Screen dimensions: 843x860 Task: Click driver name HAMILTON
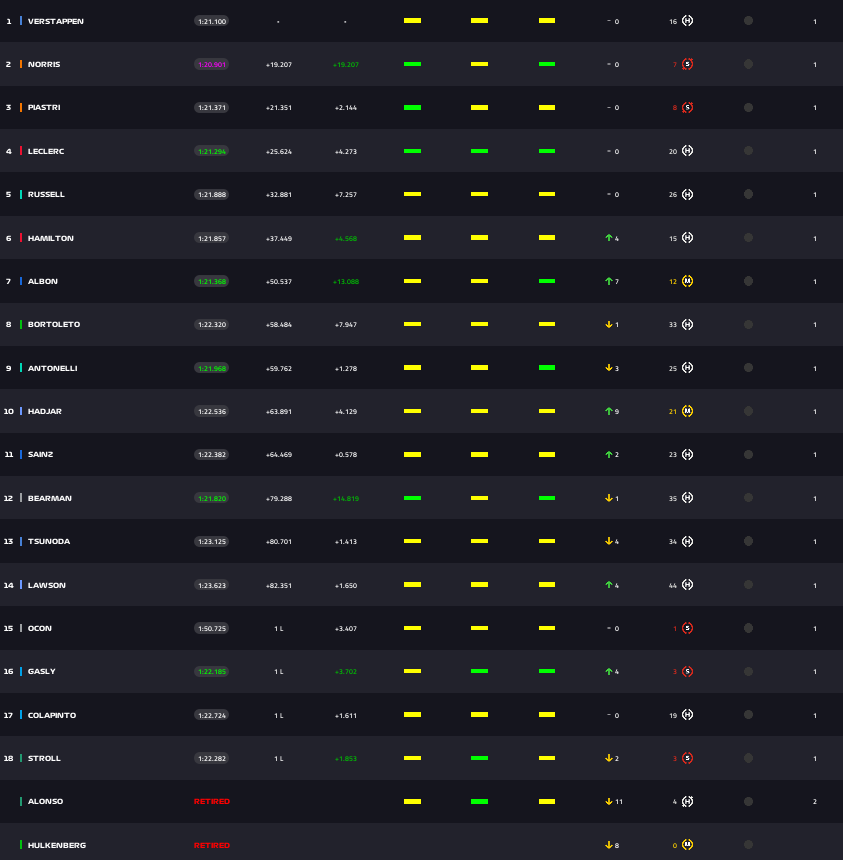(x=50, y=238)
